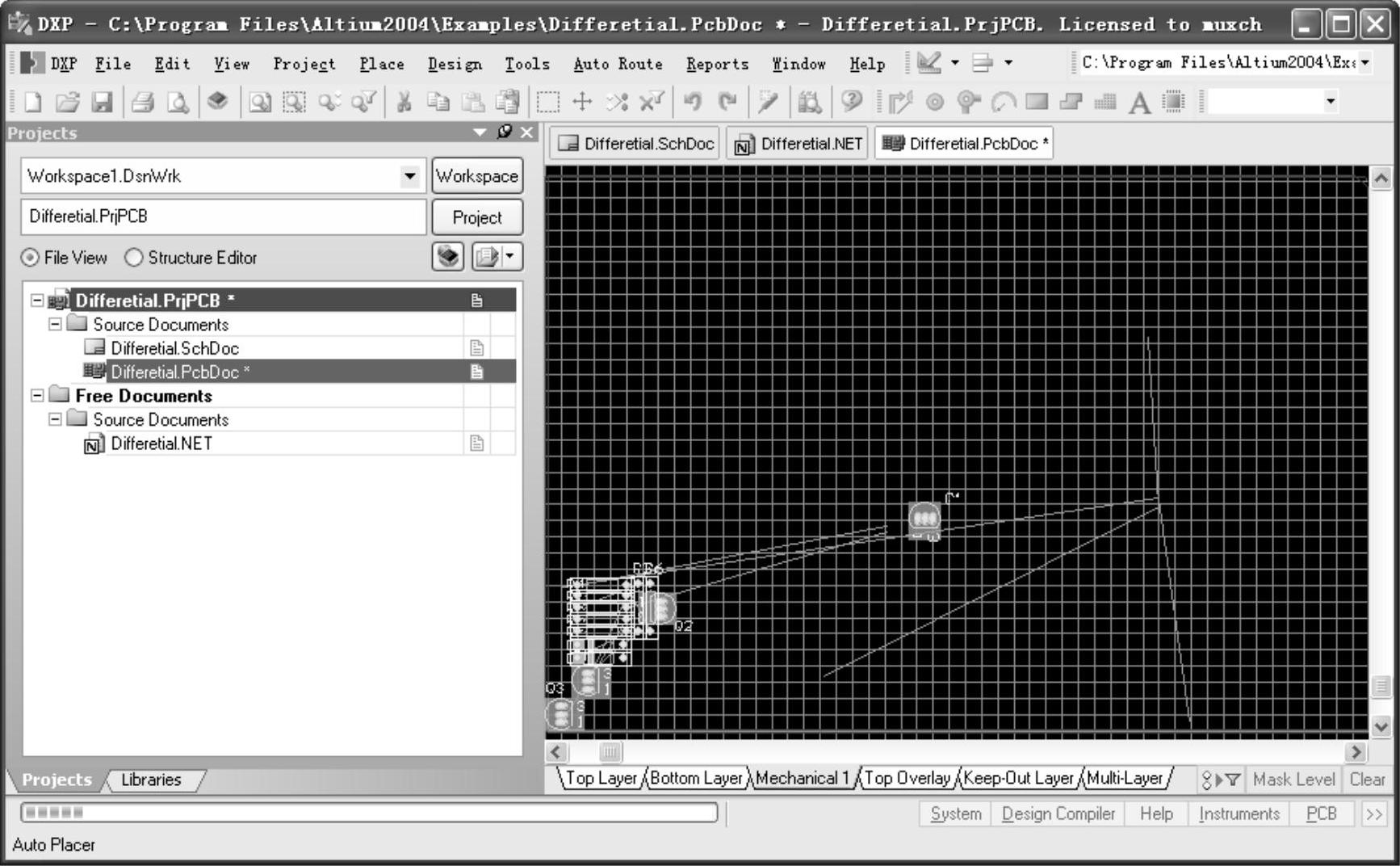Open the Design menu

point(455,64)
